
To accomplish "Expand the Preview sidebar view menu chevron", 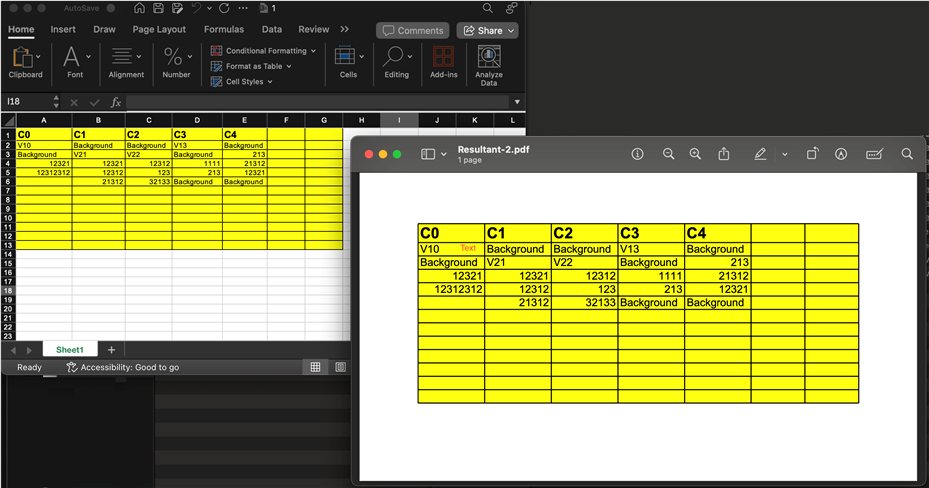I will point(443,154).
